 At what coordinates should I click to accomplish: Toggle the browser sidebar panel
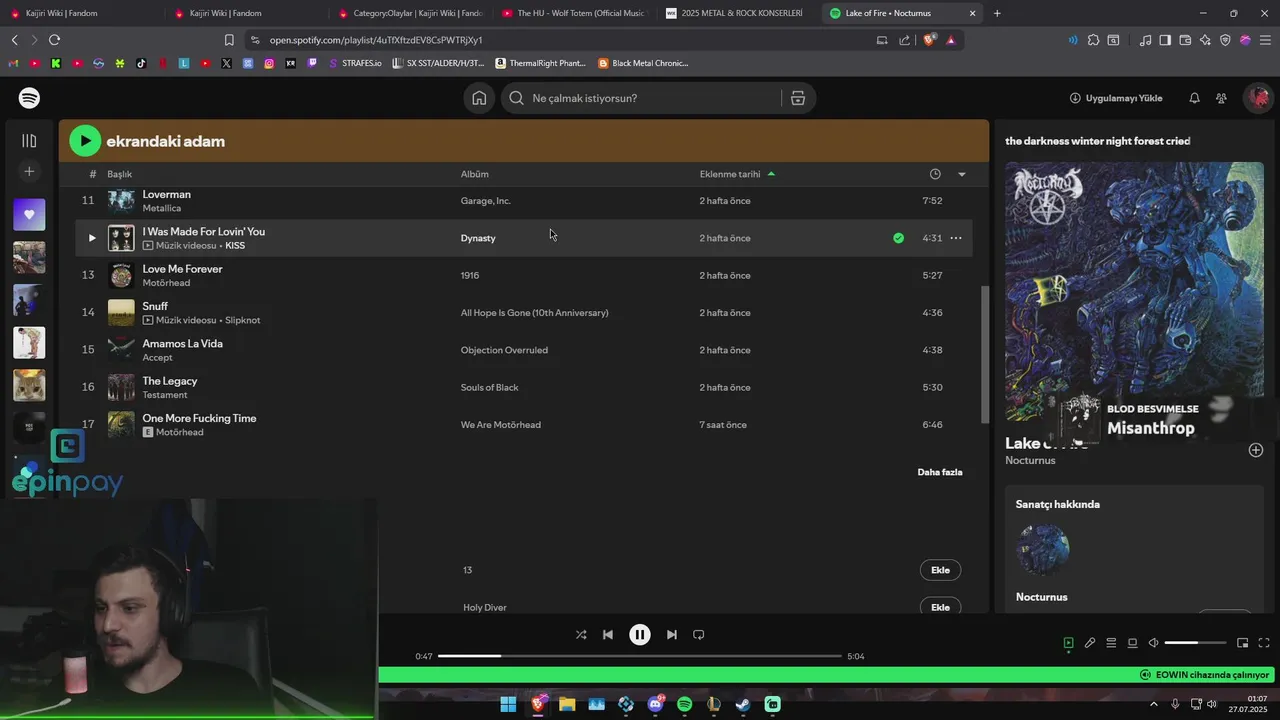(1165, 40)
